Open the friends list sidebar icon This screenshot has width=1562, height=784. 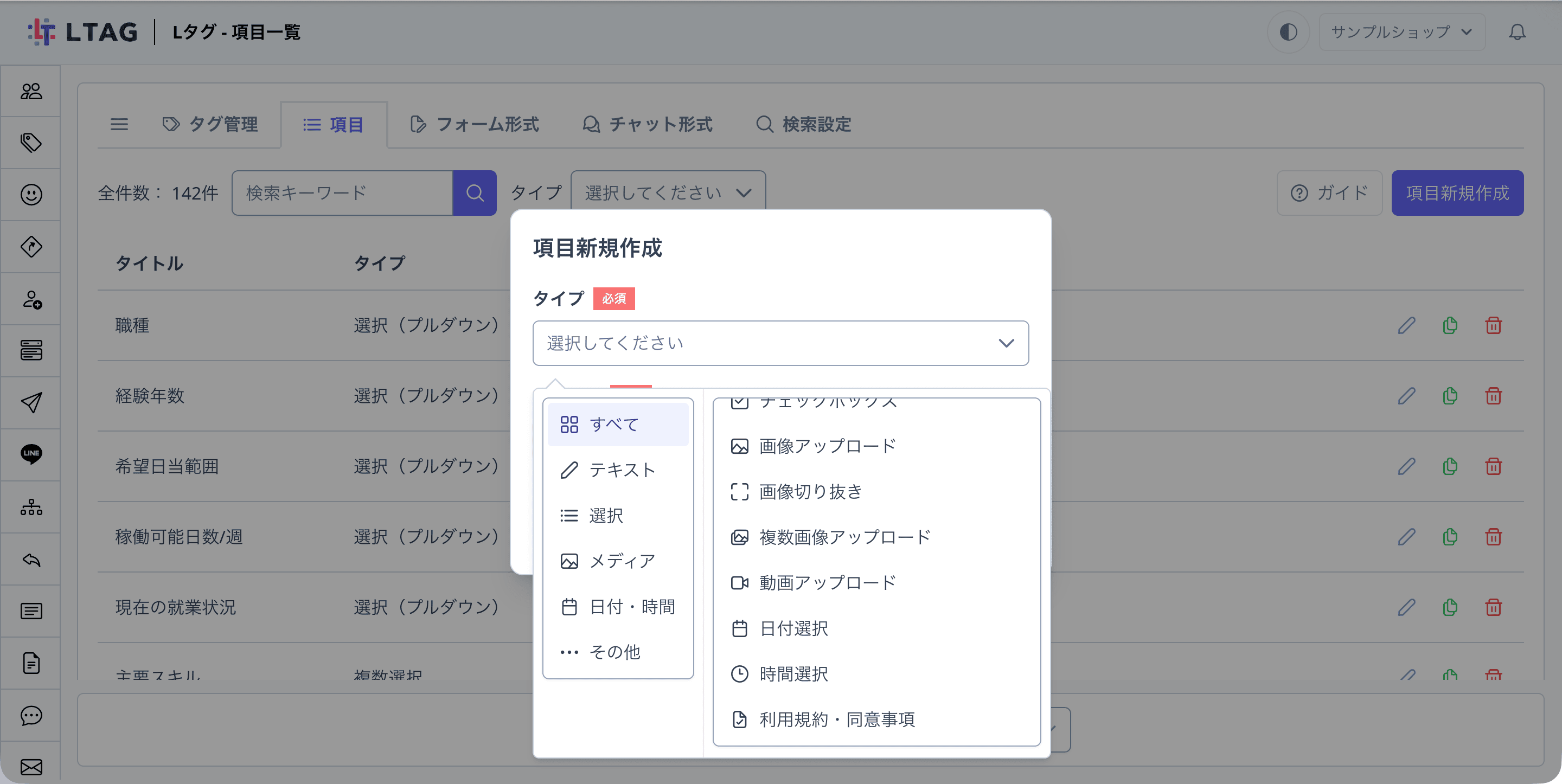(31, 91)
